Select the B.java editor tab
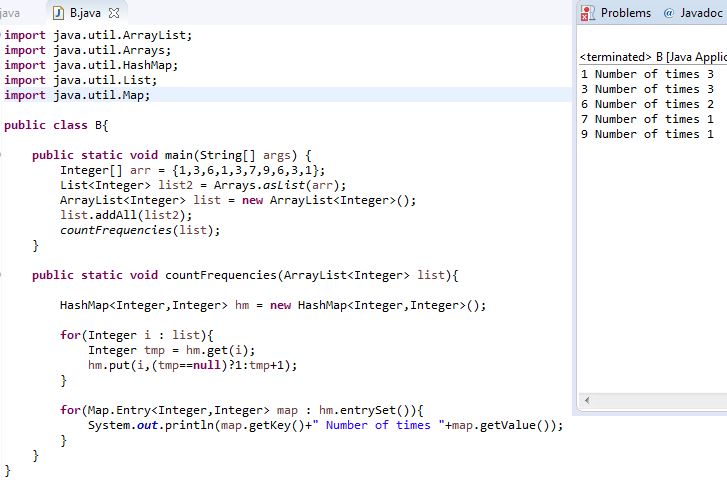The image size is (727, 480). coord(86,13)
